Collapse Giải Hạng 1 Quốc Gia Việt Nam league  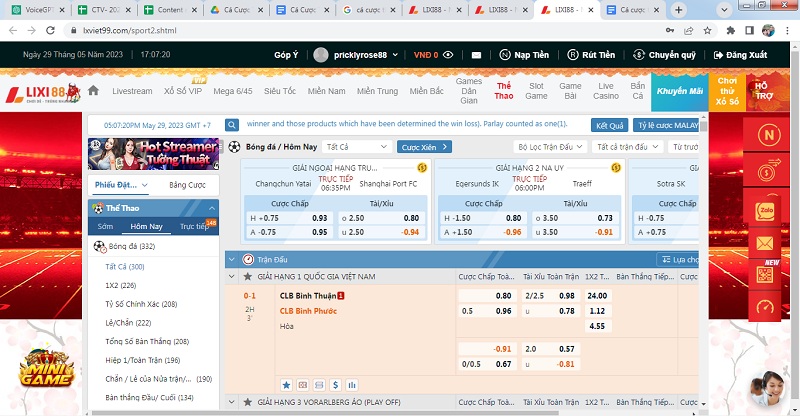coord(232,277)
